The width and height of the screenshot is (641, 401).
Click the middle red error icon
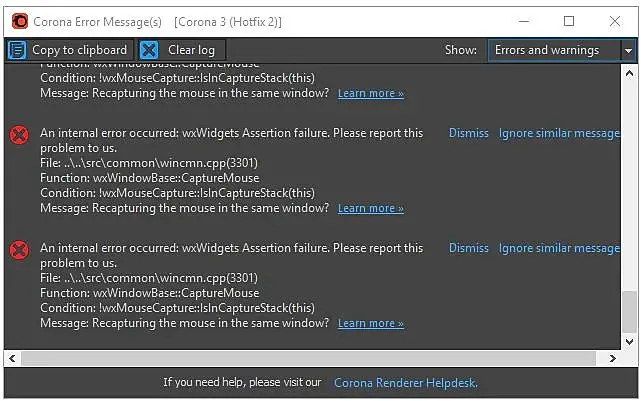point(18,134)
